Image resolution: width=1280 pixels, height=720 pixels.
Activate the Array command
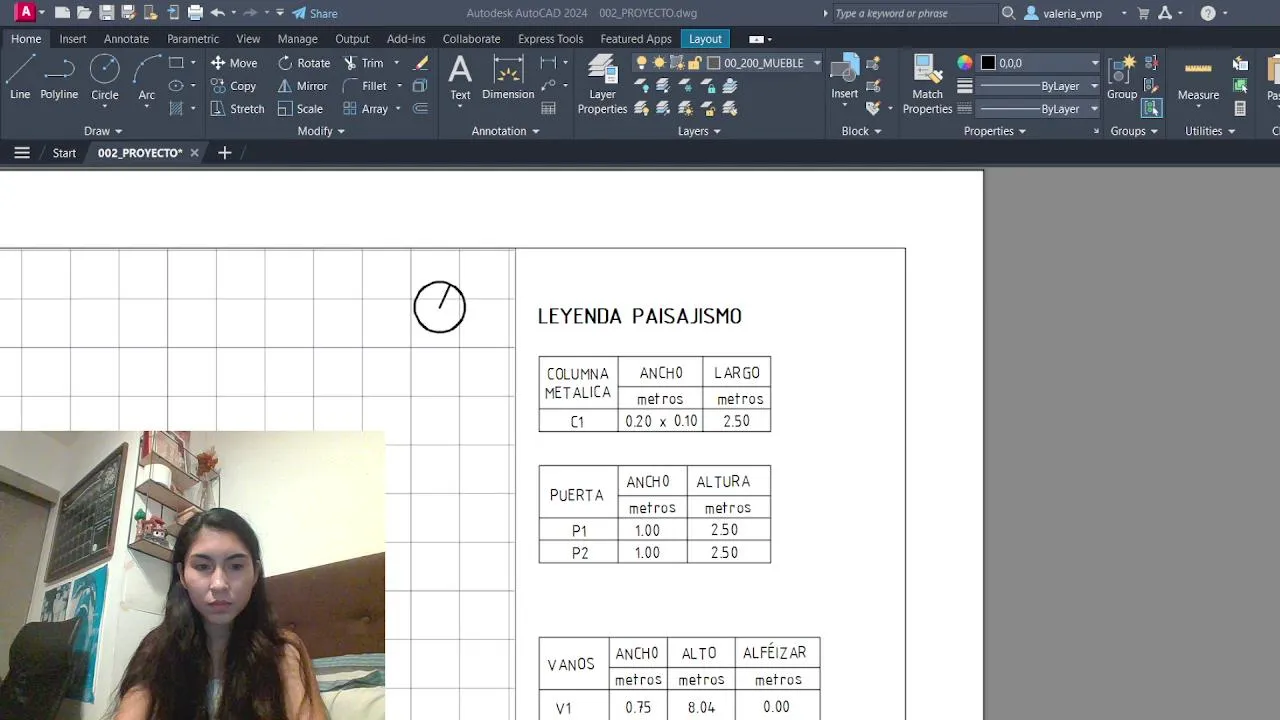coord(366,108)
